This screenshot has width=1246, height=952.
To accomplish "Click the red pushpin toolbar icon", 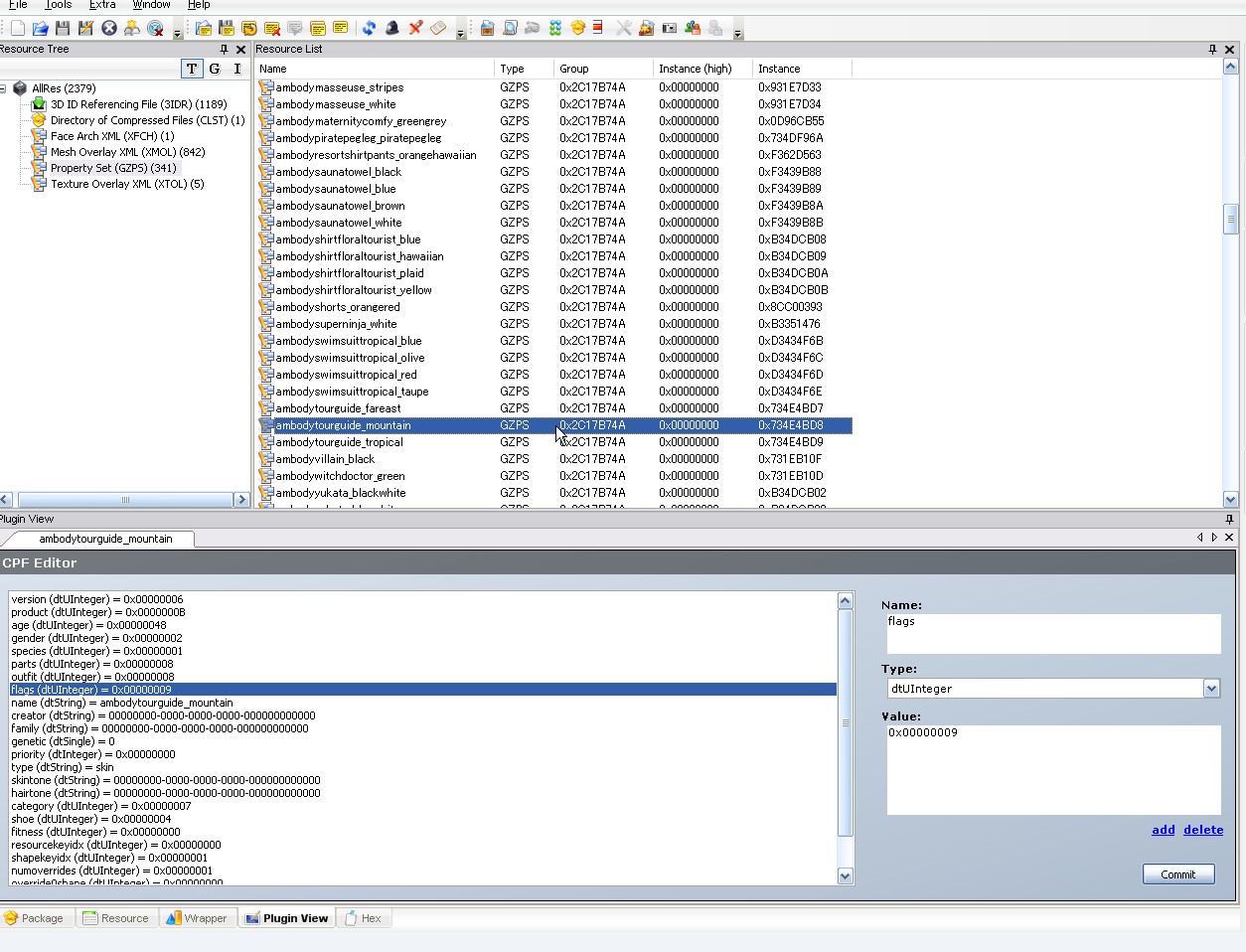I will (x=415, y=28).
